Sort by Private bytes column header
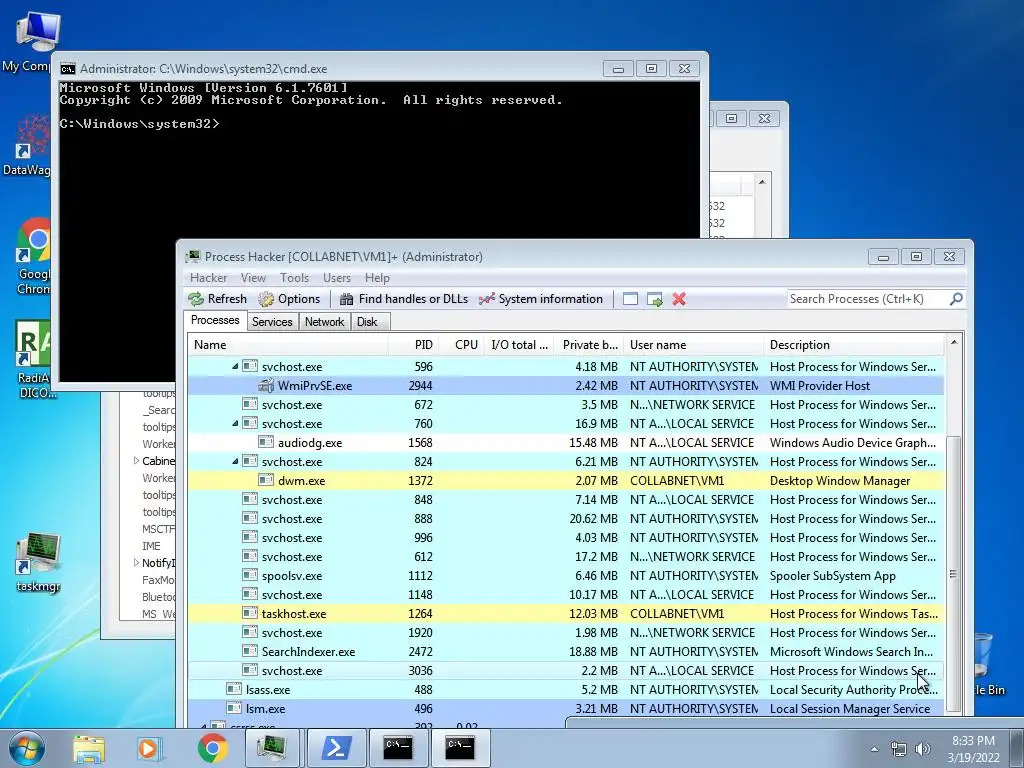Image resolution: width=1024 pixels, height=768 pixels. (589, 345)
